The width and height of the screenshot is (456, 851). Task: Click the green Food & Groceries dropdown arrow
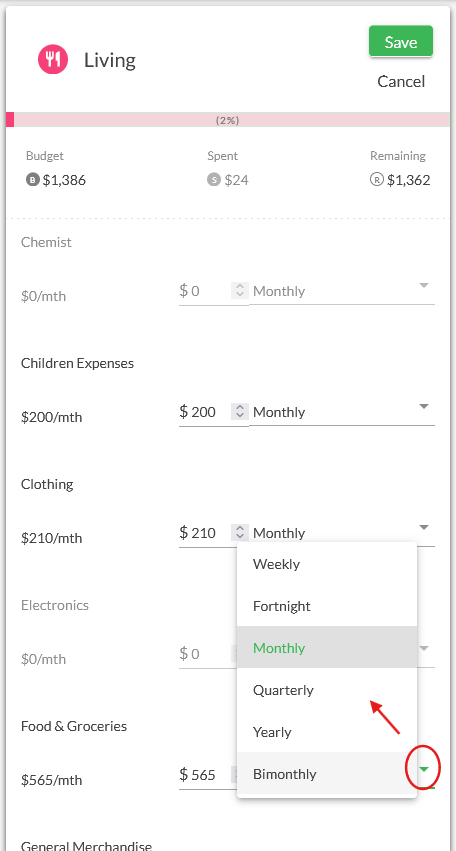pos(424,769)
